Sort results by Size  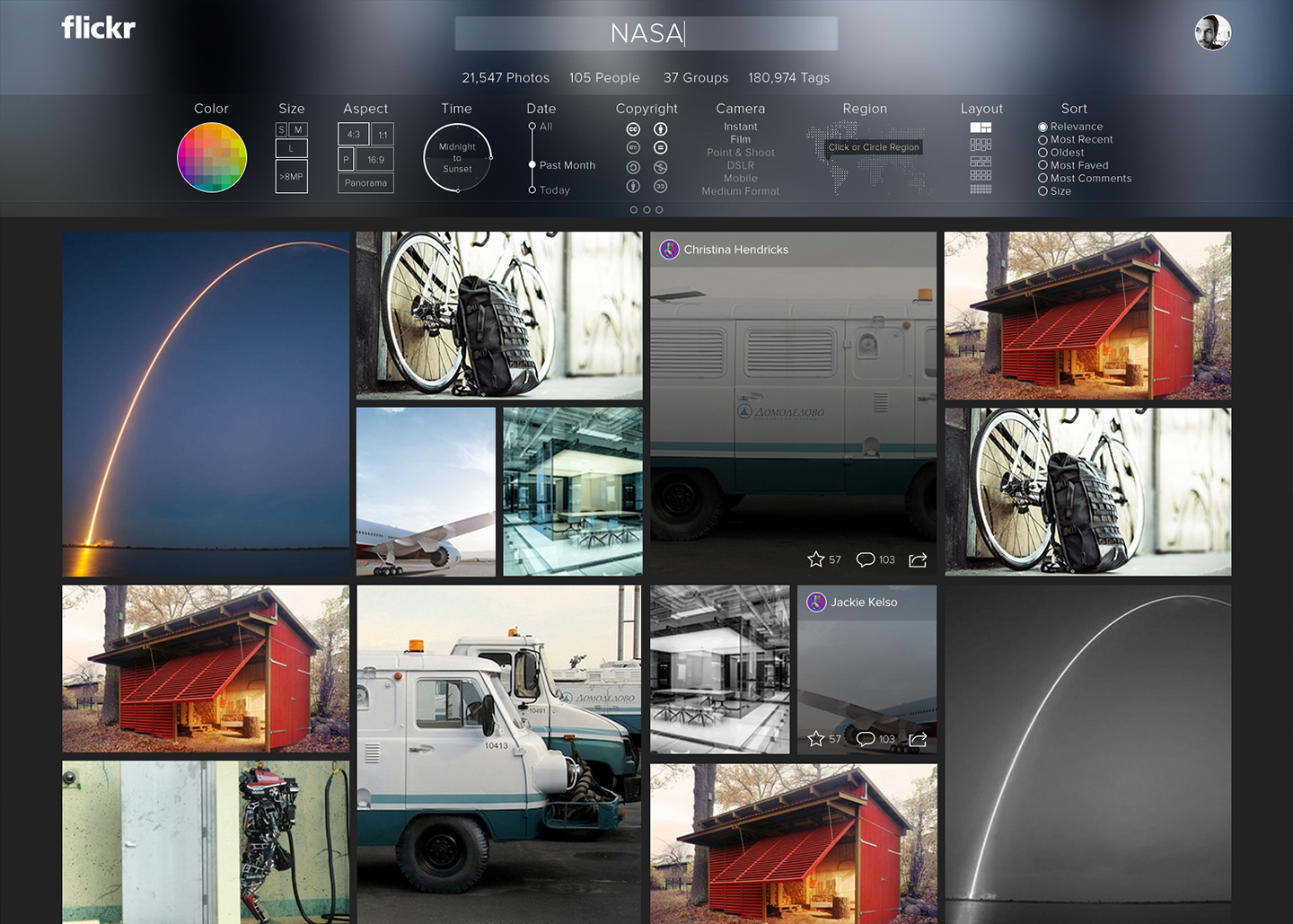(x=1055, y=191)
